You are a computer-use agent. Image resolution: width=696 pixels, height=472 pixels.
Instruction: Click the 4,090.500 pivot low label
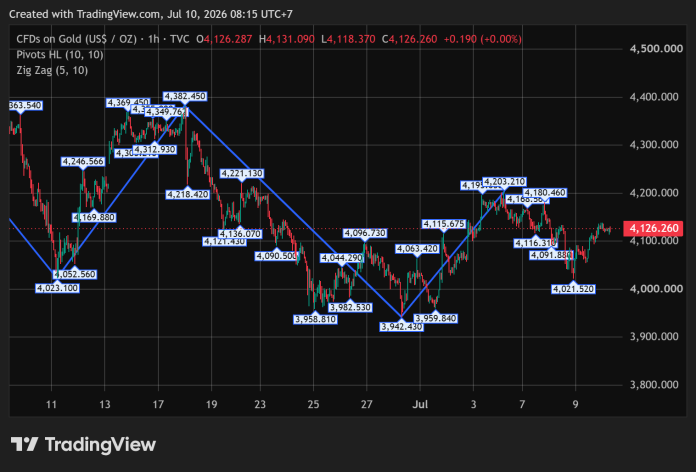[277, 256]
